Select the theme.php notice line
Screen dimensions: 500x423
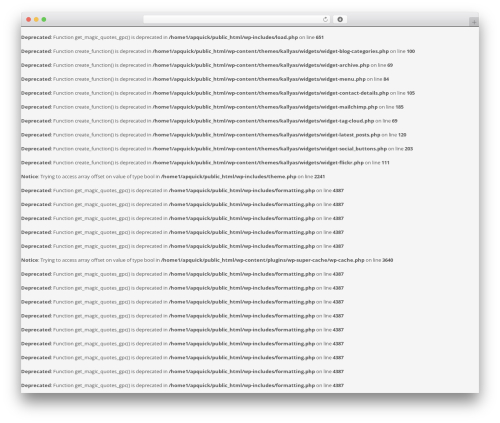173,177
